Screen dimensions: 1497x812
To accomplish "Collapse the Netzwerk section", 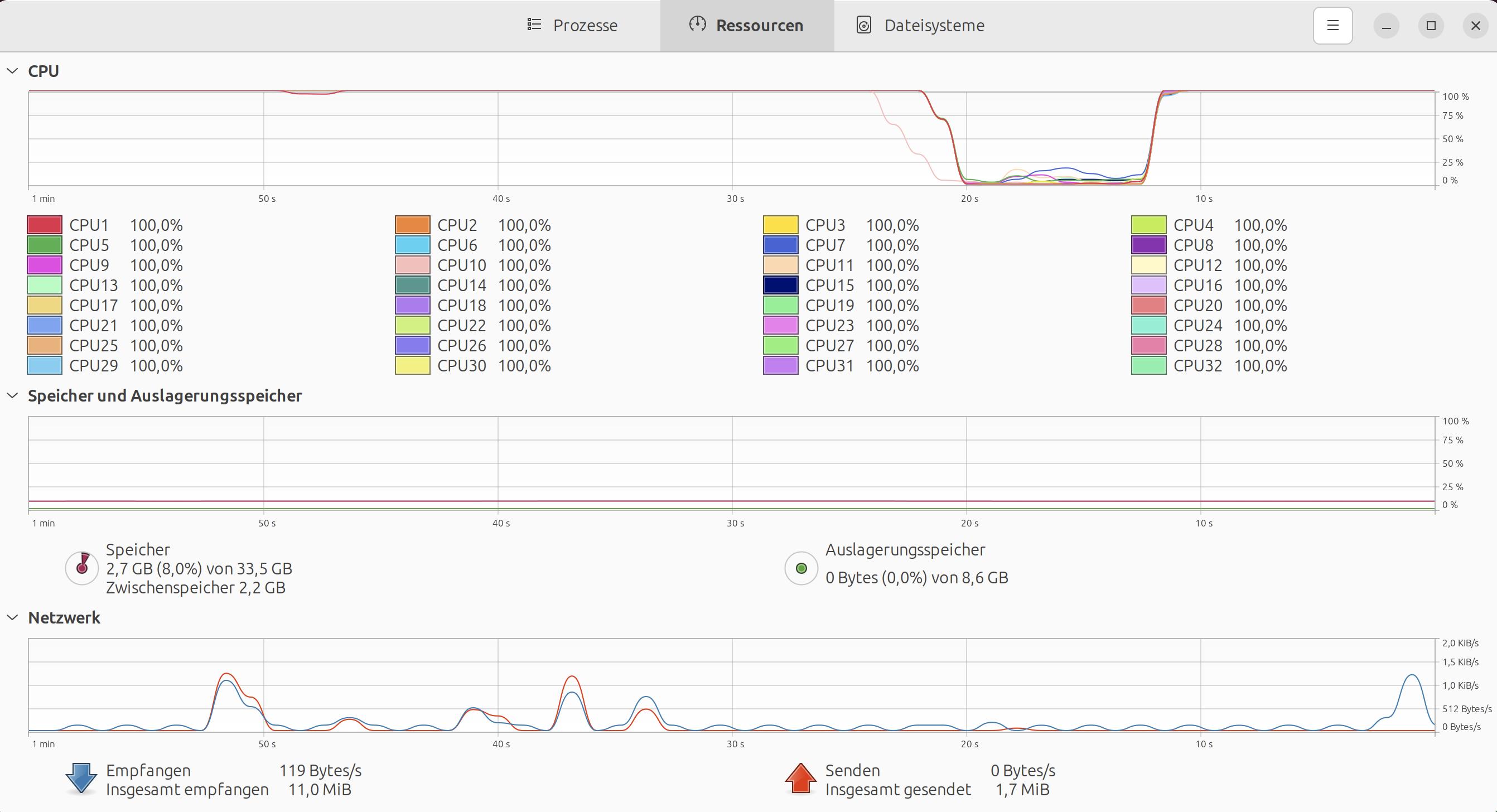I will (12, 618).
